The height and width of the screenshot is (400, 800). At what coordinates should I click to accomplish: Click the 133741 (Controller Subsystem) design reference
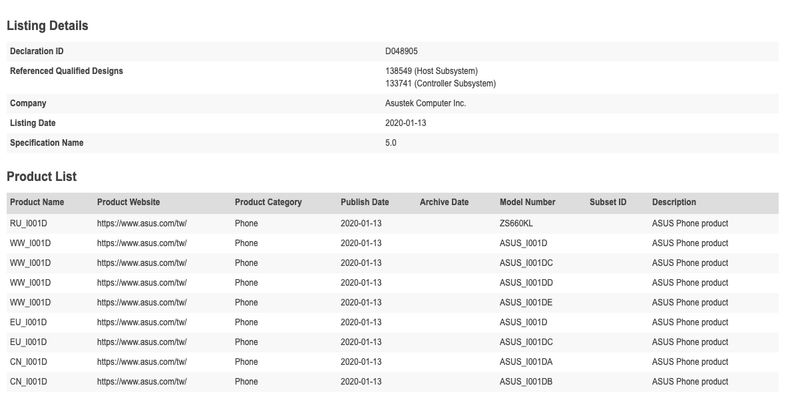(440, 84)
